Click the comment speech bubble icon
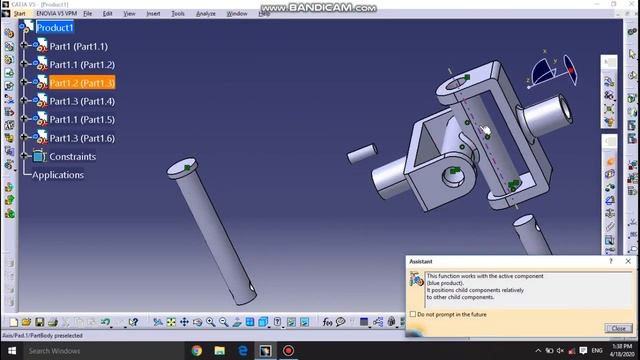The width and height of the screenshot is (640, 360). pos(340,322)
